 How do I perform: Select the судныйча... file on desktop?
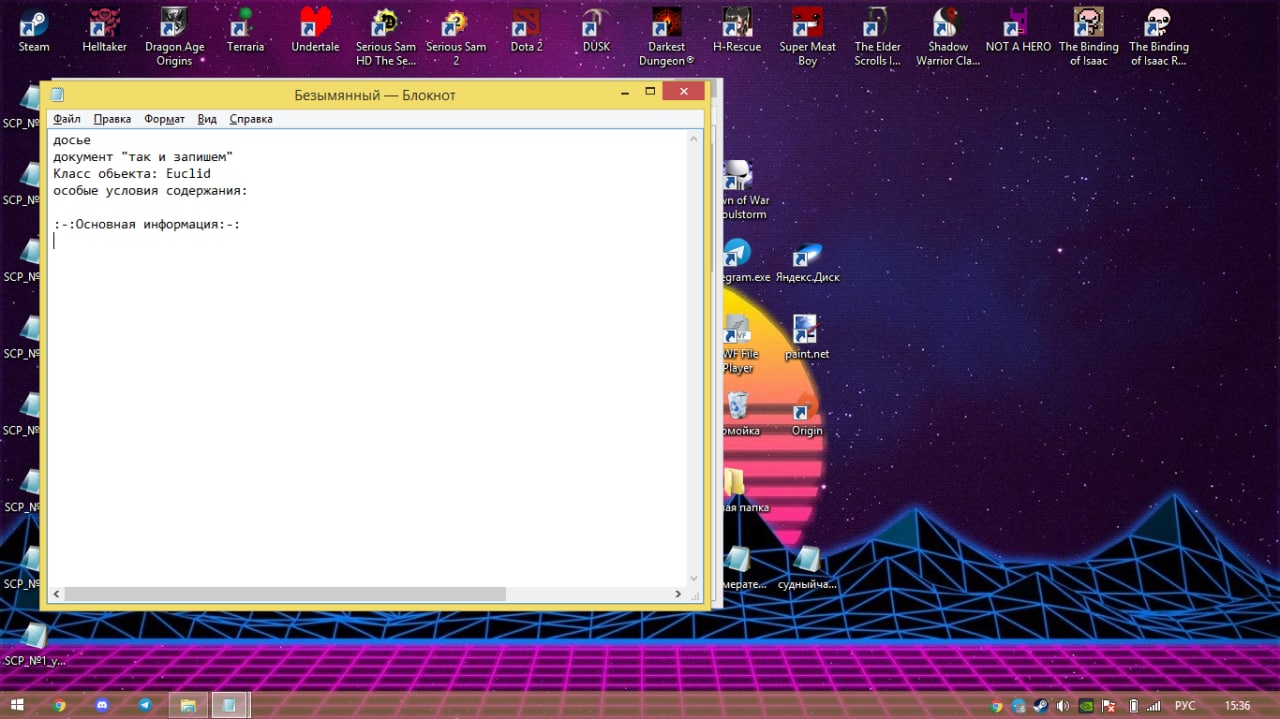click(807, 568)
